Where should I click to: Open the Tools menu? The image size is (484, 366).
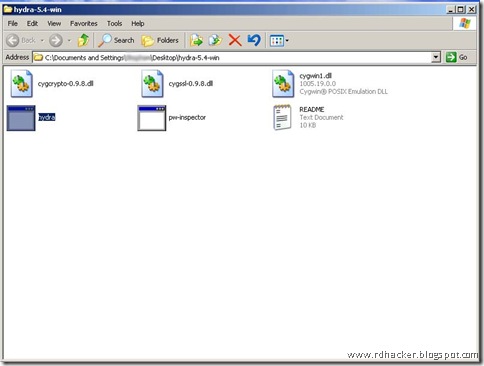tap(114, 23)
